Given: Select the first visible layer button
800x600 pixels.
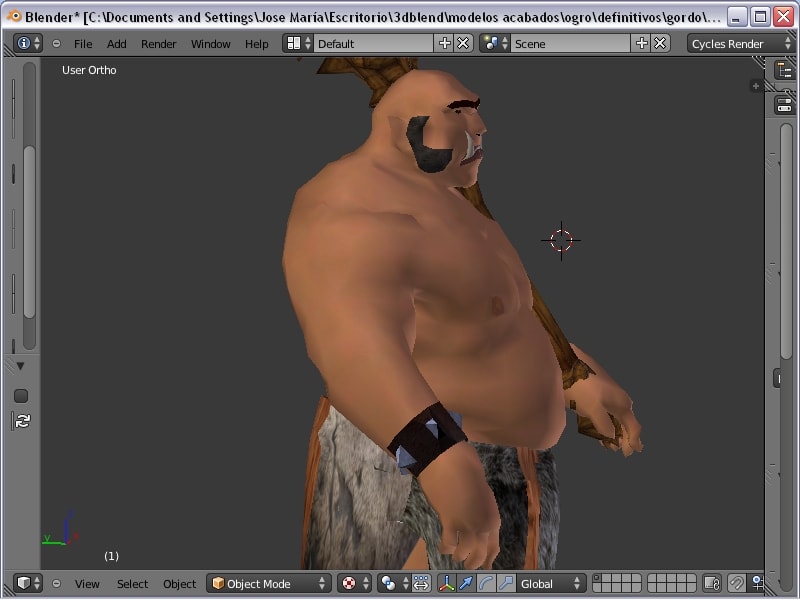Looking at the screenshot, I should pos(597,579).
